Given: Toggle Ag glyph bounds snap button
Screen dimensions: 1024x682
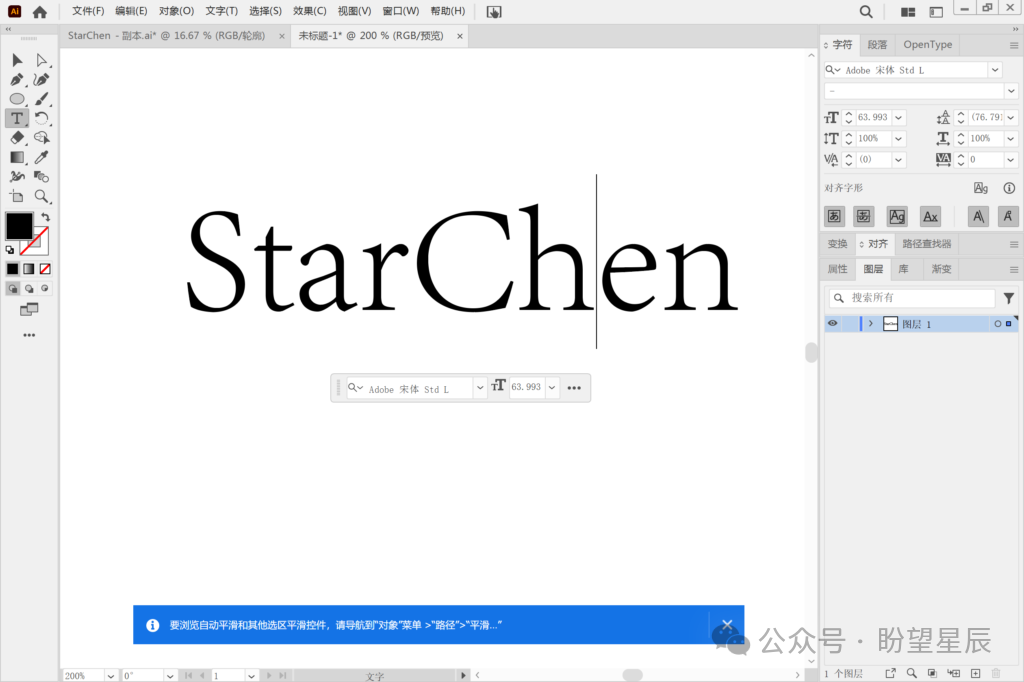Looking at the screenshot, I should [897, 216].
